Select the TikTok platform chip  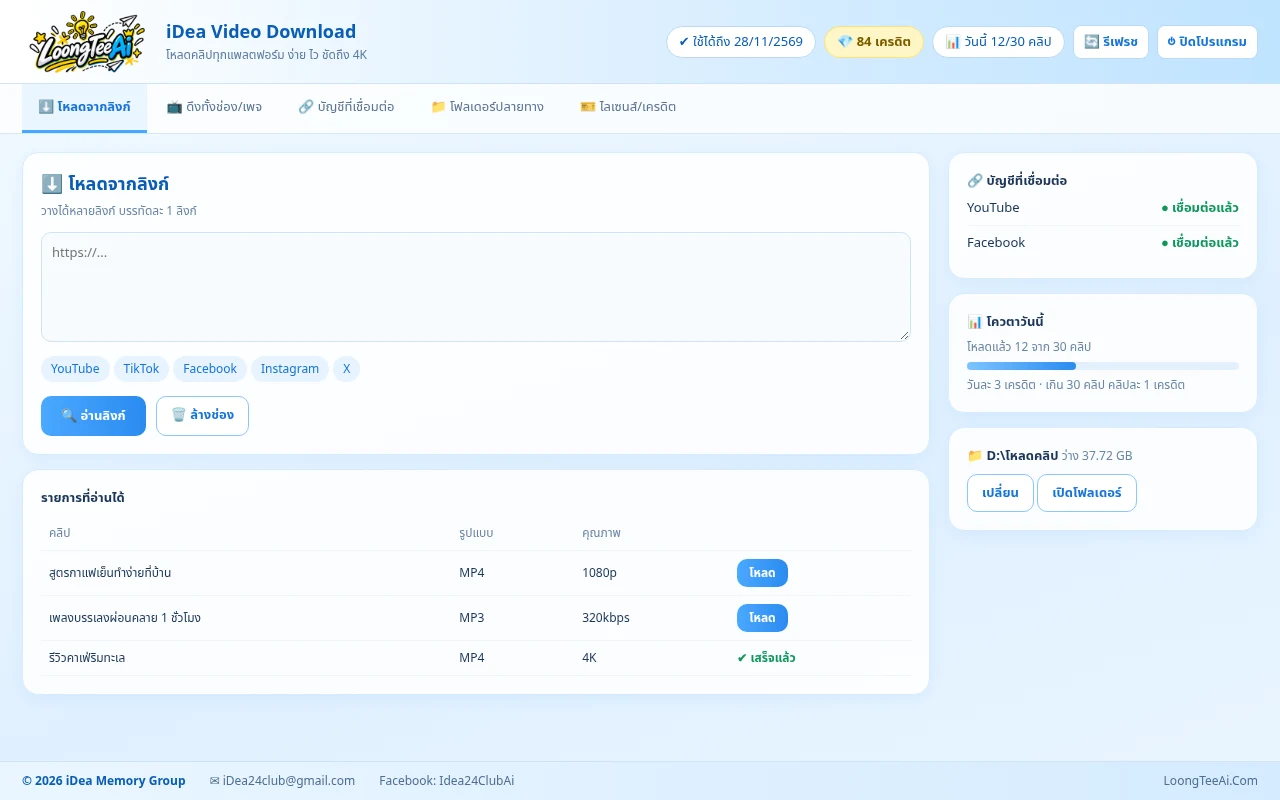coord(141,369)
